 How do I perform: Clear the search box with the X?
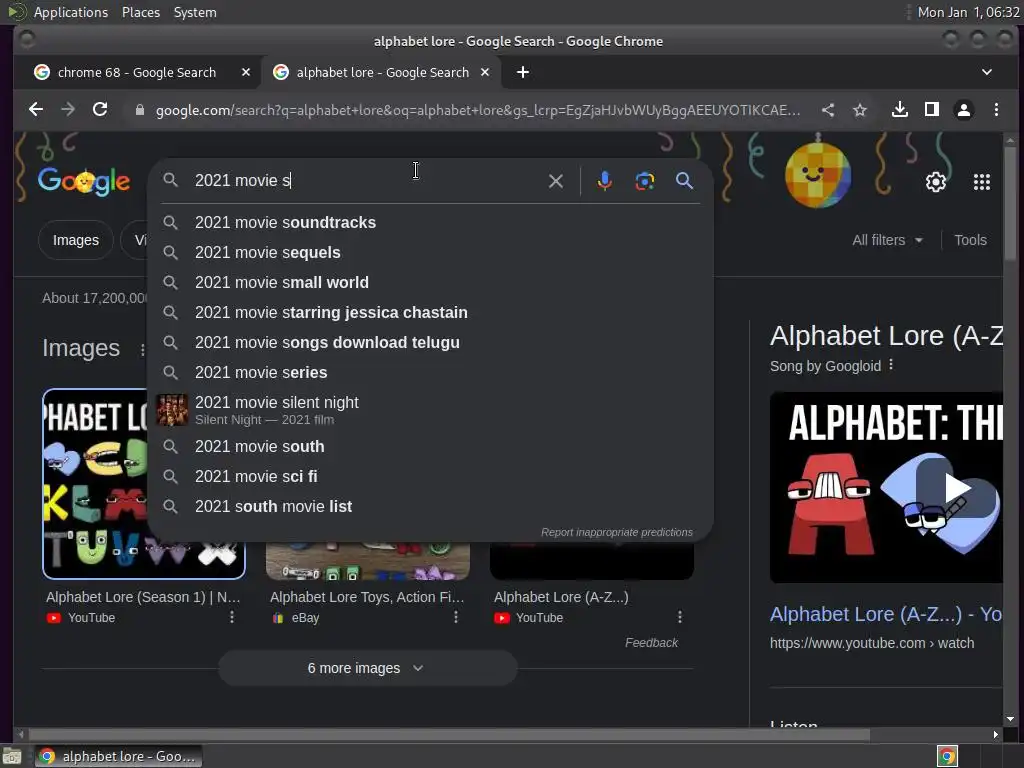pos(556,181)
